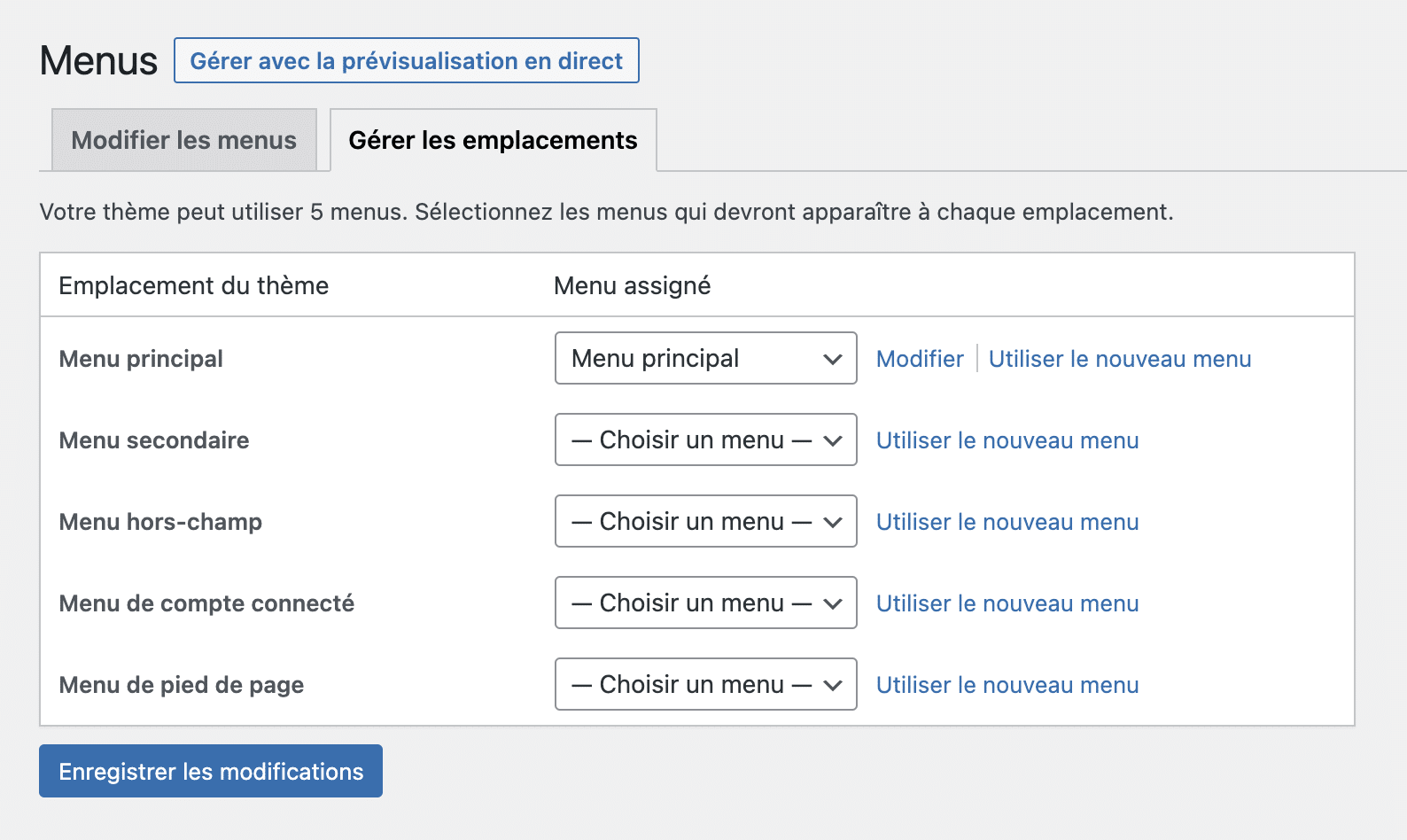Open the Choisir un menu list for Menu hors-champ
This screenshot has width=1407, height=840.
pyautogui.click(x=704, y=521)
